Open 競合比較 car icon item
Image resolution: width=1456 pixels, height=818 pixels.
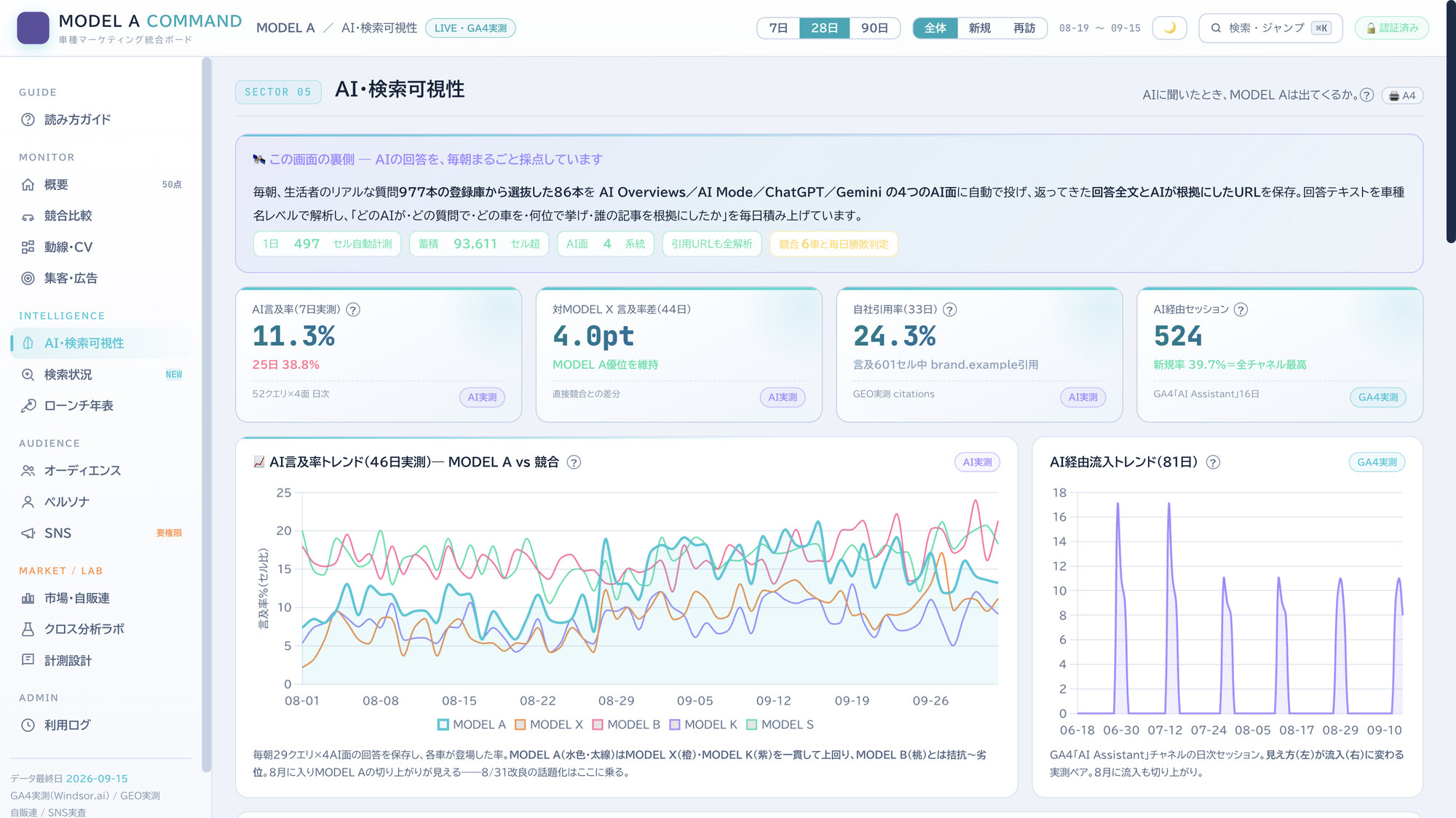[x=100, y=215]
